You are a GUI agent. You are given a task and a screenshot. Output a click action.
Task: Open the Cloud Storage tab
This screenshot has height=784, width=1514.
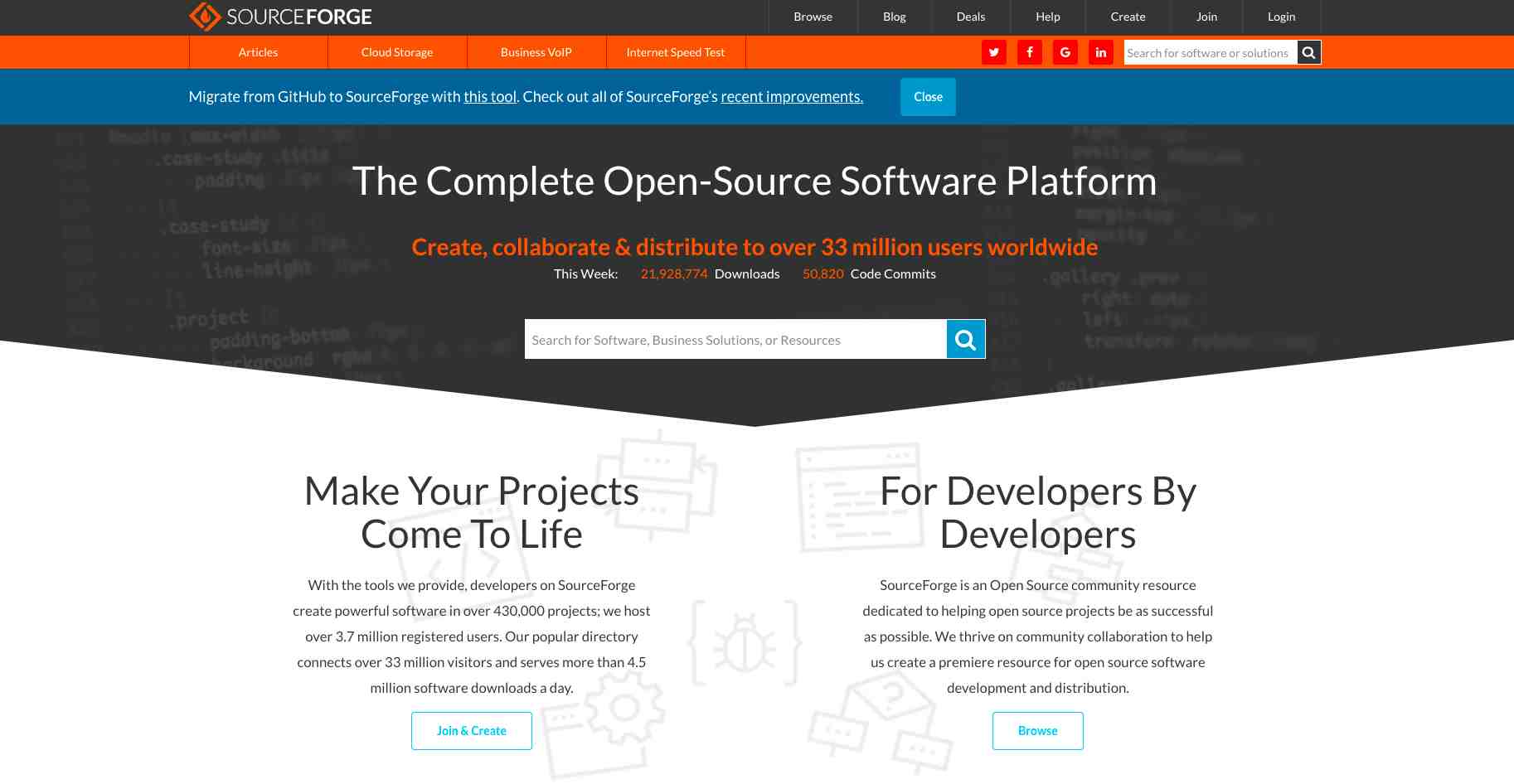click(x=397, y=52)
